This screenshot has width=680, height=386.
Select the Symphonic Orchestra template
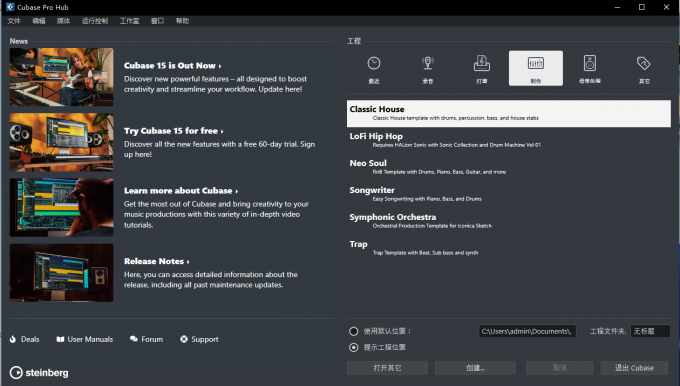(509, 221)
